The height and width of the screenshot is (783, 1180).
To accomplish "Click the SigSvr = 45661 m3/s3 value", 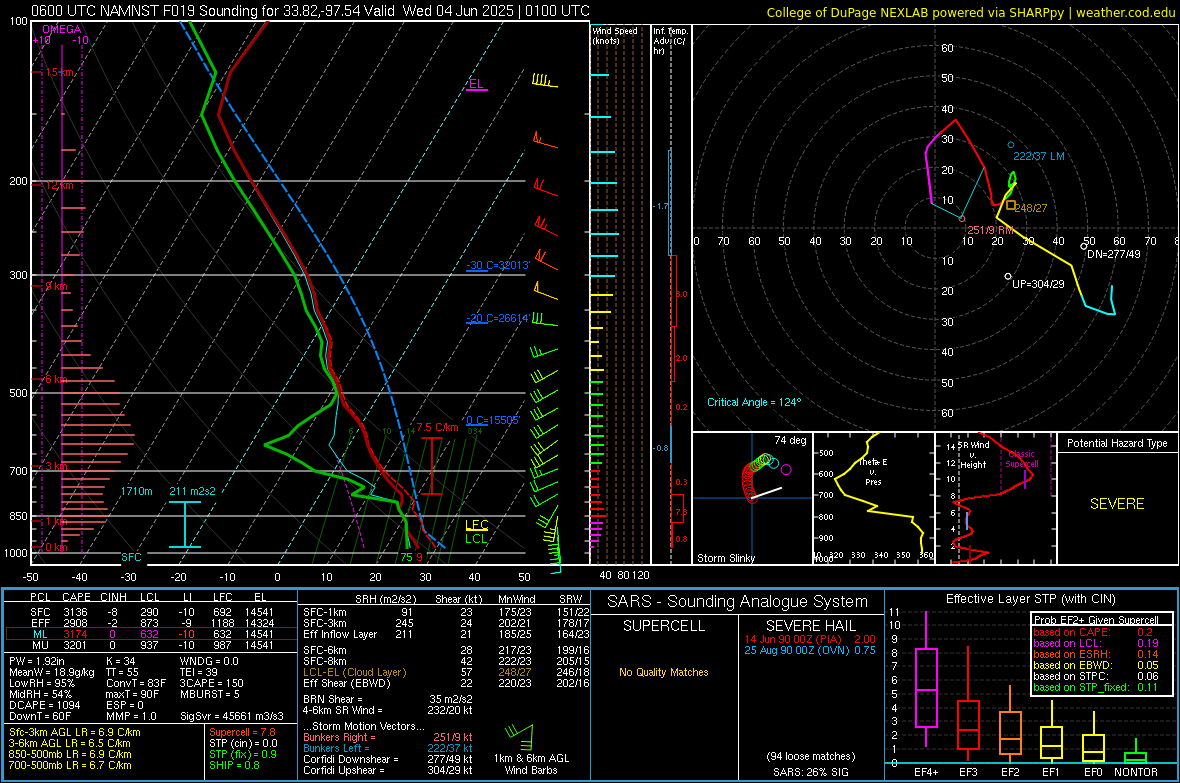I will pos(232,716).
